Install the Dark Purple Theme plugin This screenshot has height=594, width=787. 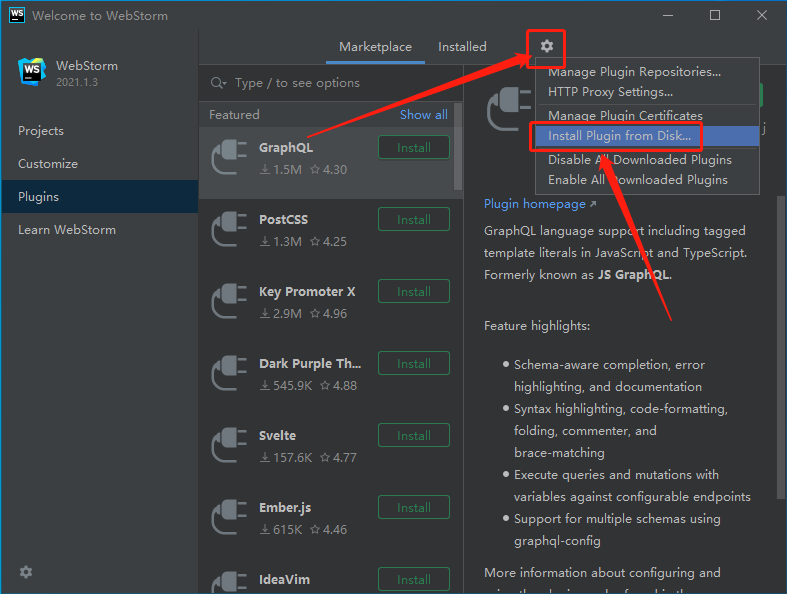[414, 364]
